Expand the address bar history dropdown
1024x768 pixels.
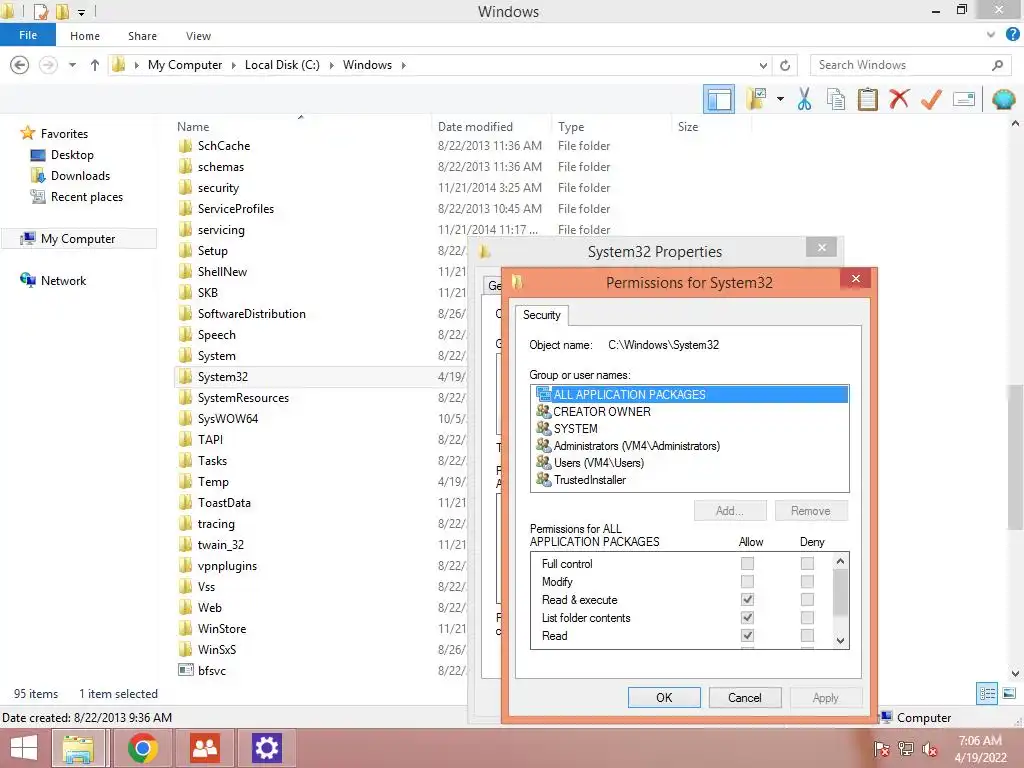[x=763, y=65]
